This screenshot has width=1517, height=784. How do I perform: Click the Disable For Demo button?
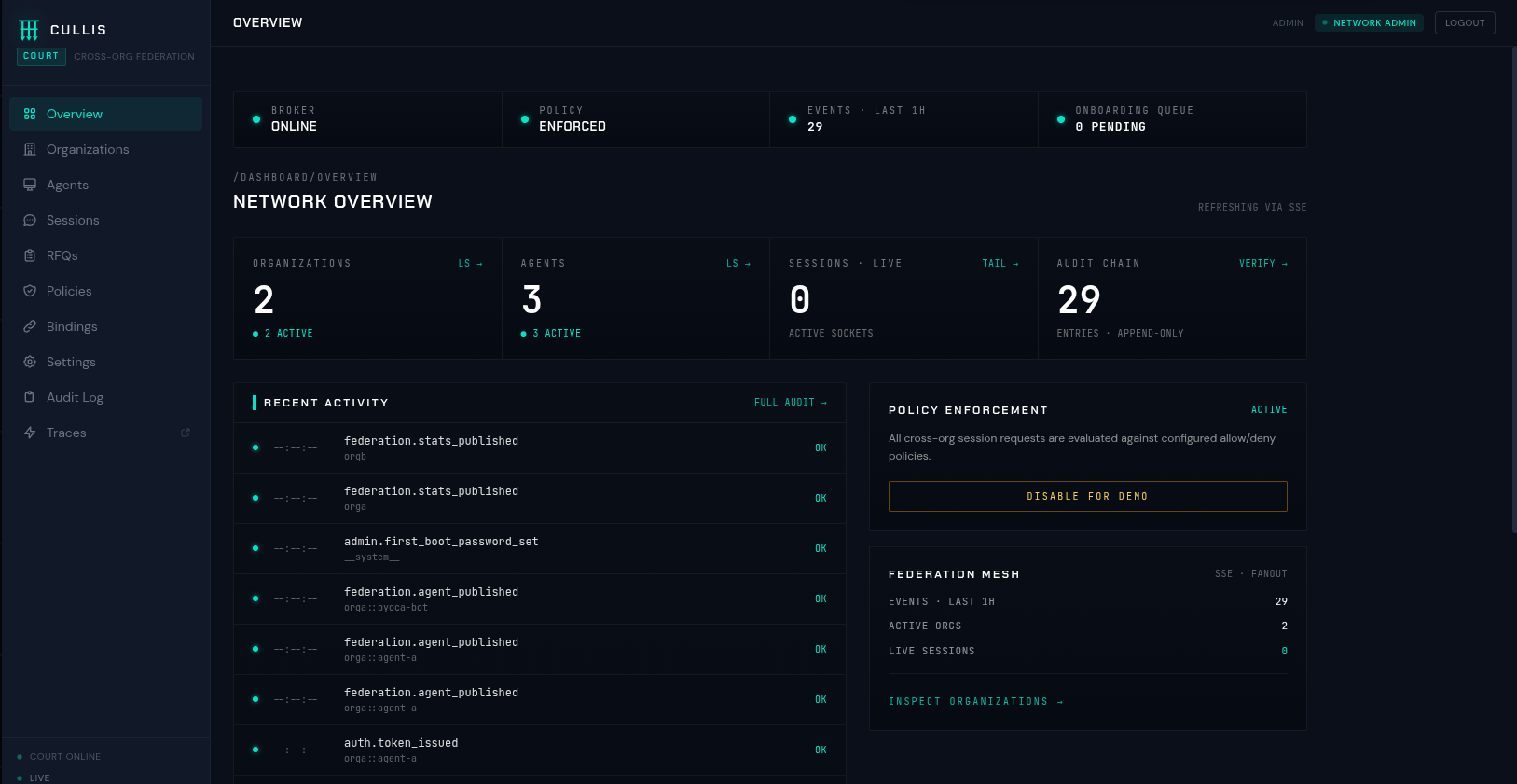pyautogui.click(x=1087, y=496)
